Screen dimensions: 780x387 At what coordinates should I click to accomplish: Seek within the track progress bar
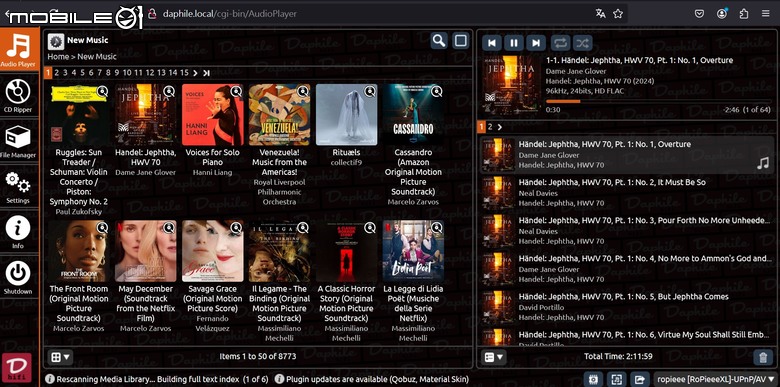pos(659,101)
